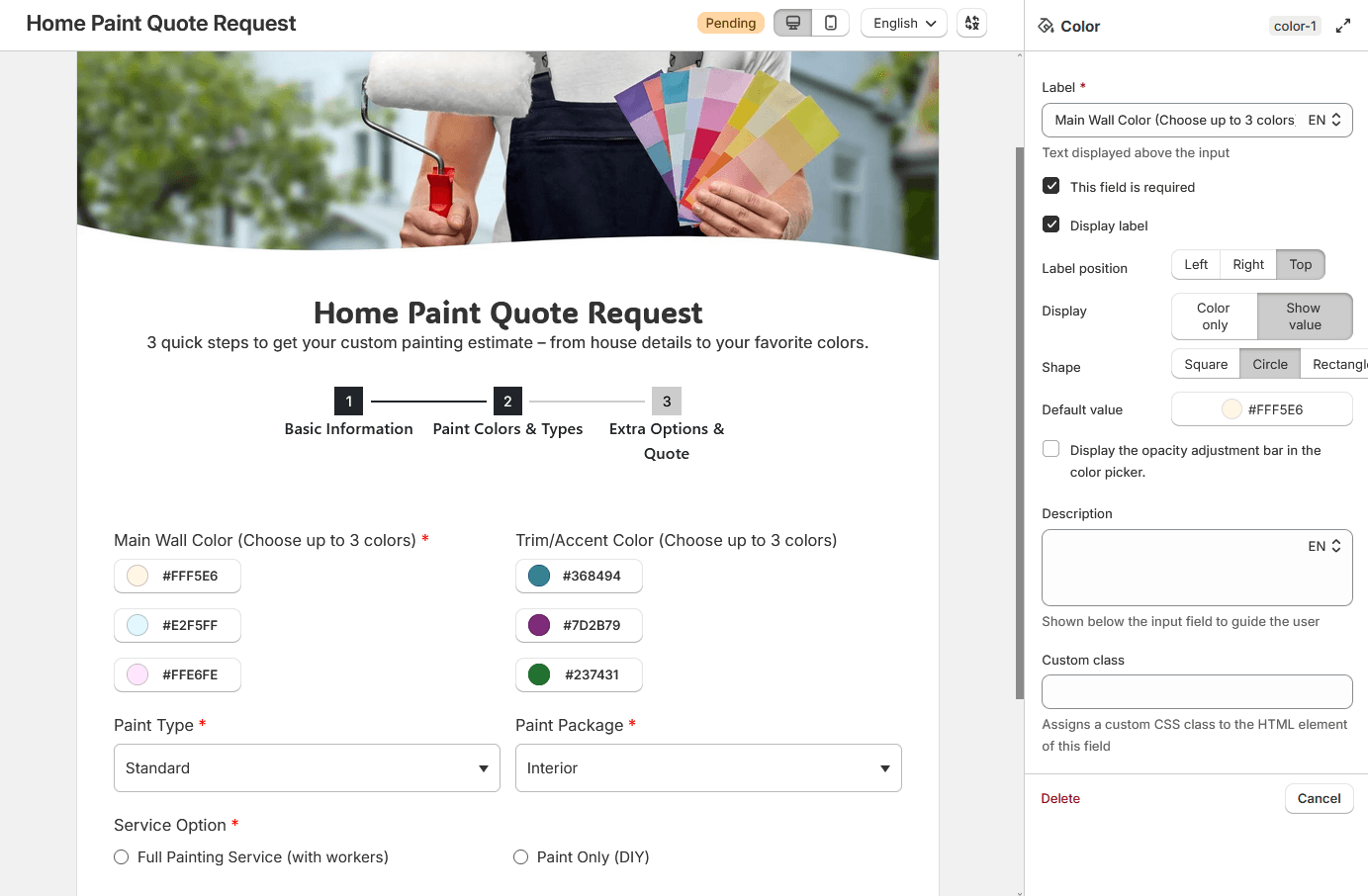Click the Delete link

point(1060,798)
